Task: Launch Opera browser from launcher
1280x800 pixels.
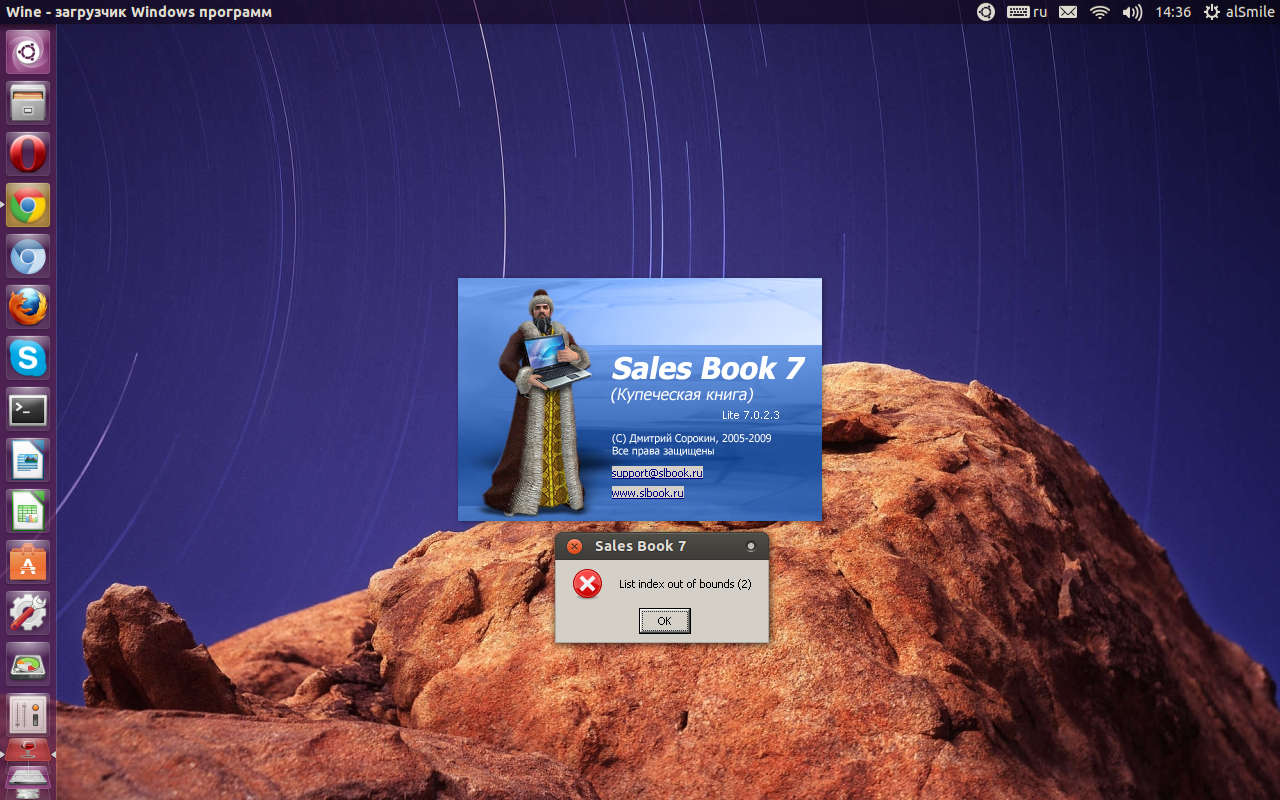Action: click(x=28, y=154)
